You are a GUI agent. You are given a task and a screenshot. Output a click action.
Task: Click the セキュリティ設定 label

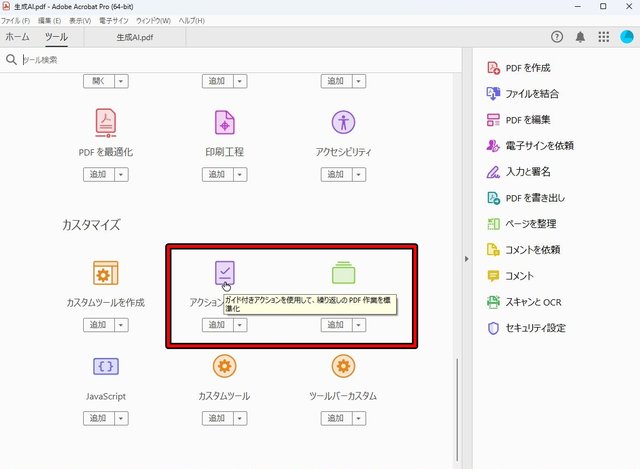click(x=536, y=328)
